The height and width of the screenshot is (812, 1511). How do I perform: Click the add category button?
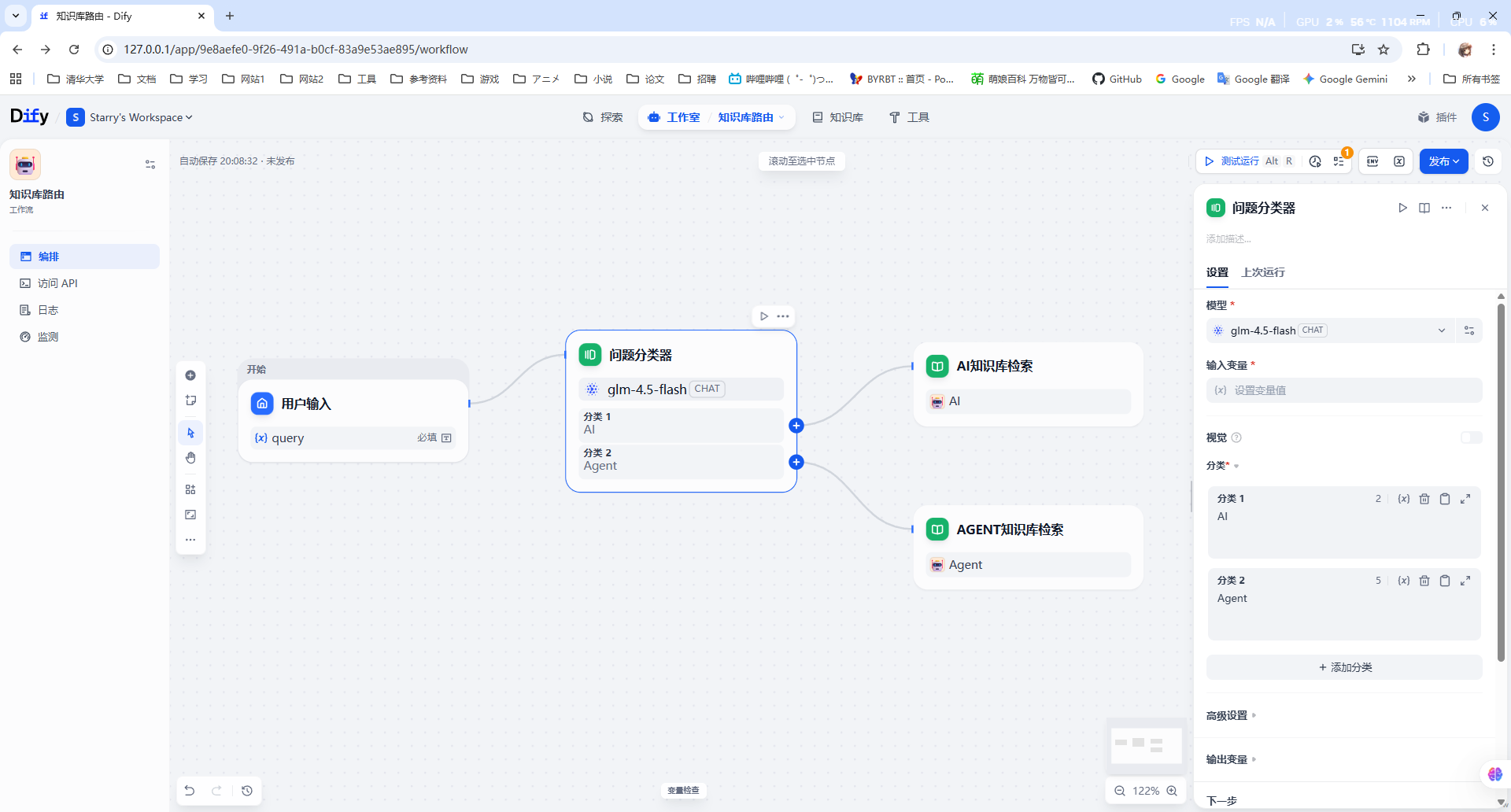coord(1344,667)
